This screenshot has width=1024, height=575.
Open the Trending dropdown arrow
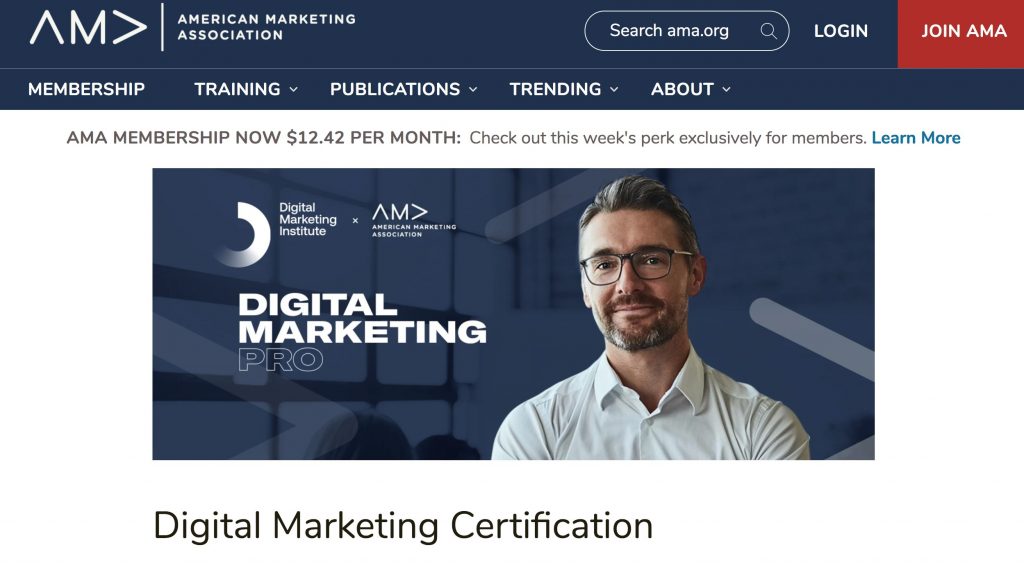click(615, 90)
